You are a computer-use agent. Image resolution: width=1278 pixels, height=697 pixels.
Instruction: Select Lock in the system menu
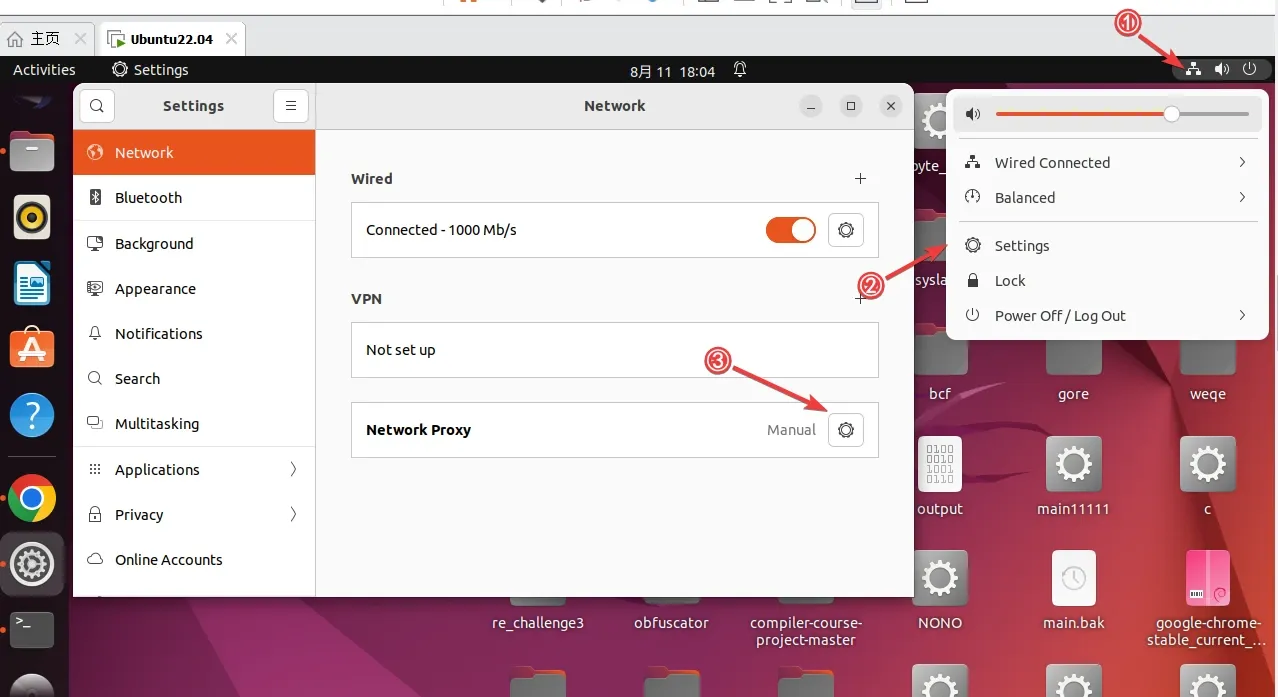click(1107, 281)
